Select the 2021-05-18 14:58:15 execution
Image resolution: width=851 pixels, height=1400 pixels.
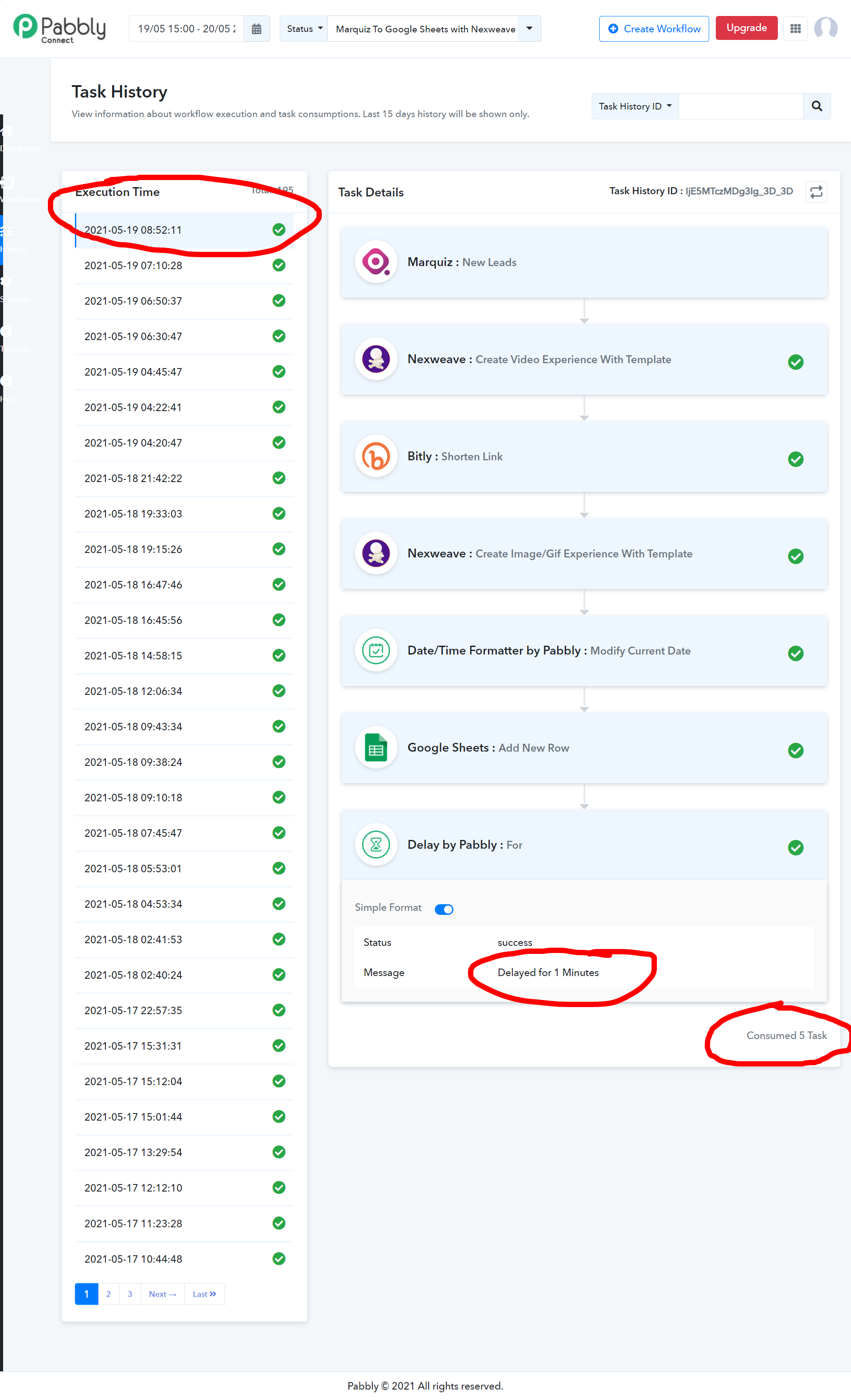click(x=184, y=656)
